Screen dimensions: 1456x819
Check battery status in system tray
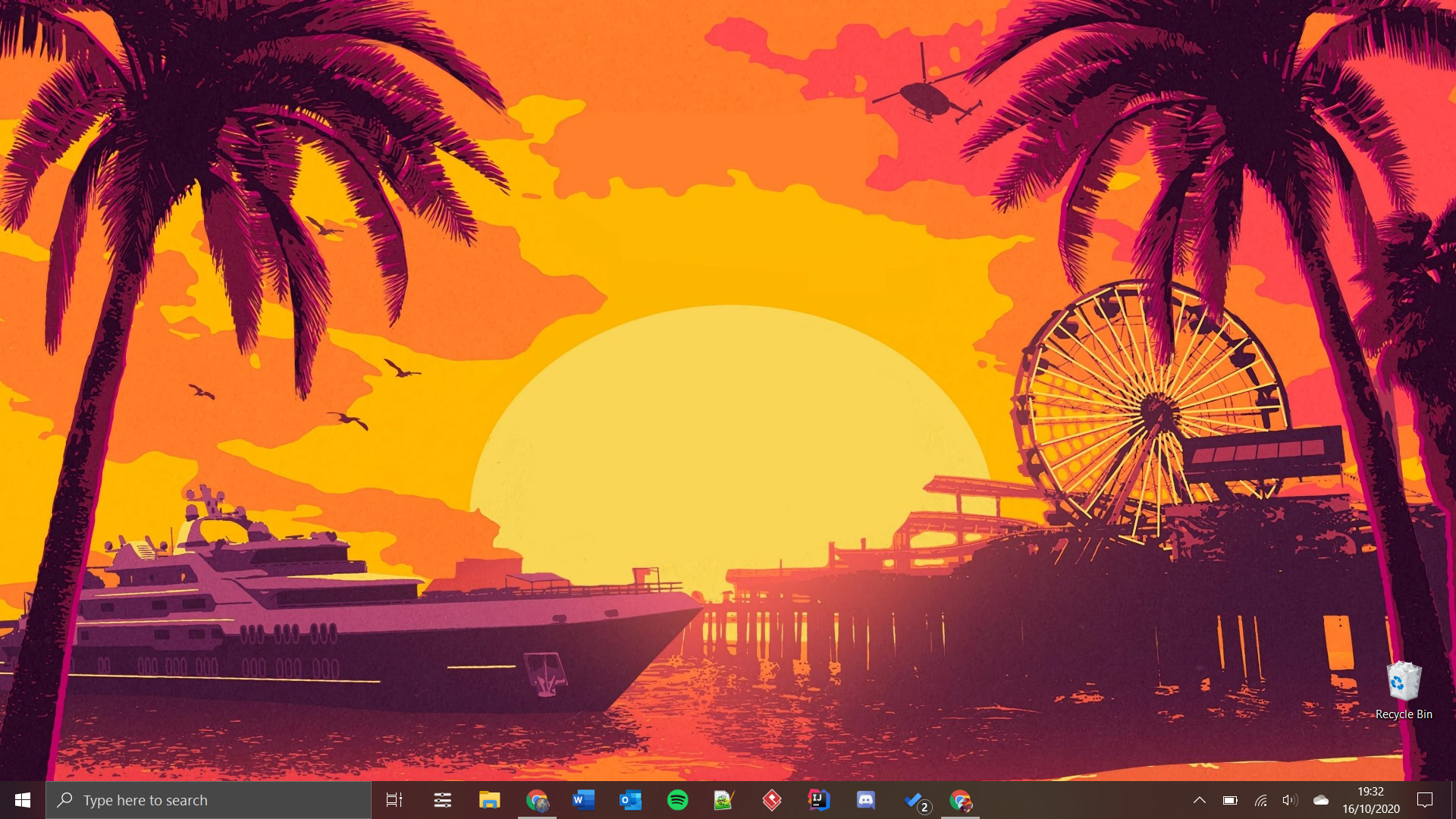tap(1230, 800)
